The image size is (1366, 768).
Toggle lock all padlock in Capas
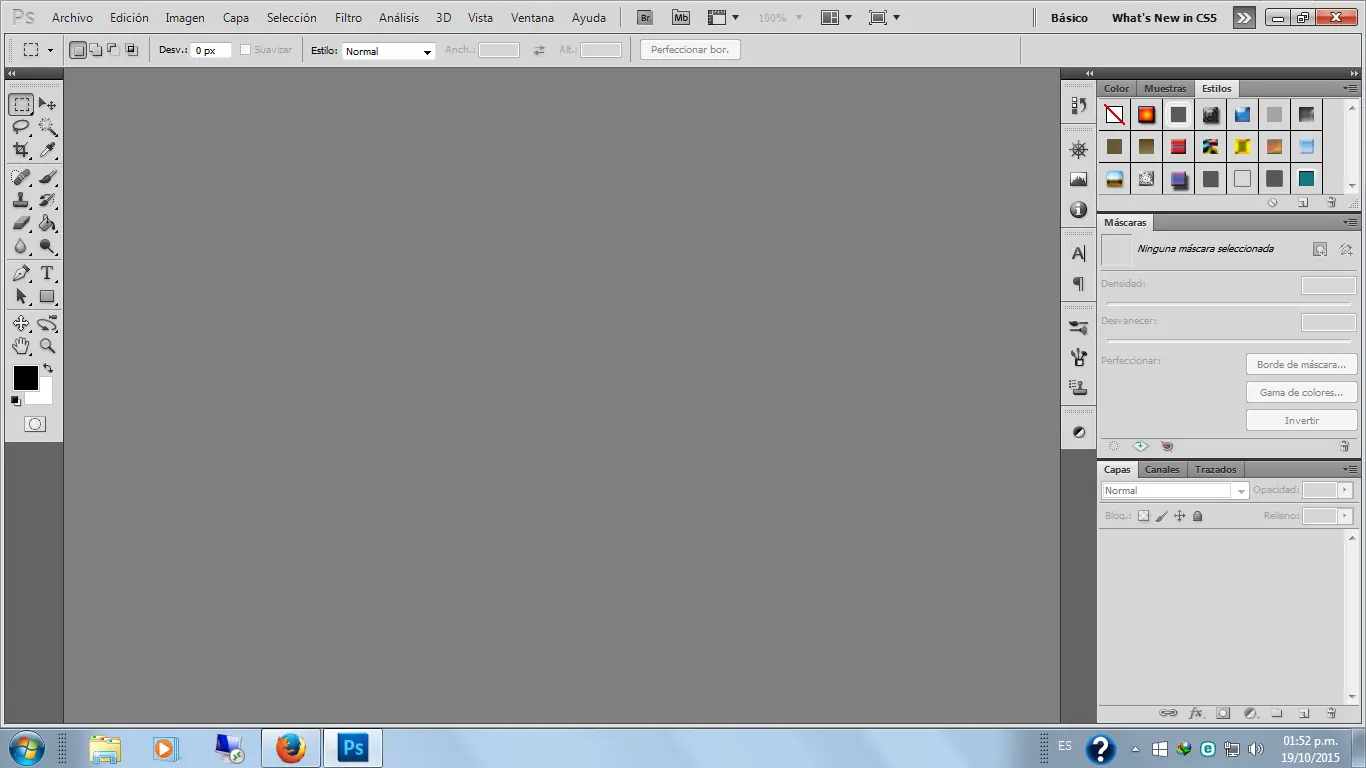tap(1198, 516)
